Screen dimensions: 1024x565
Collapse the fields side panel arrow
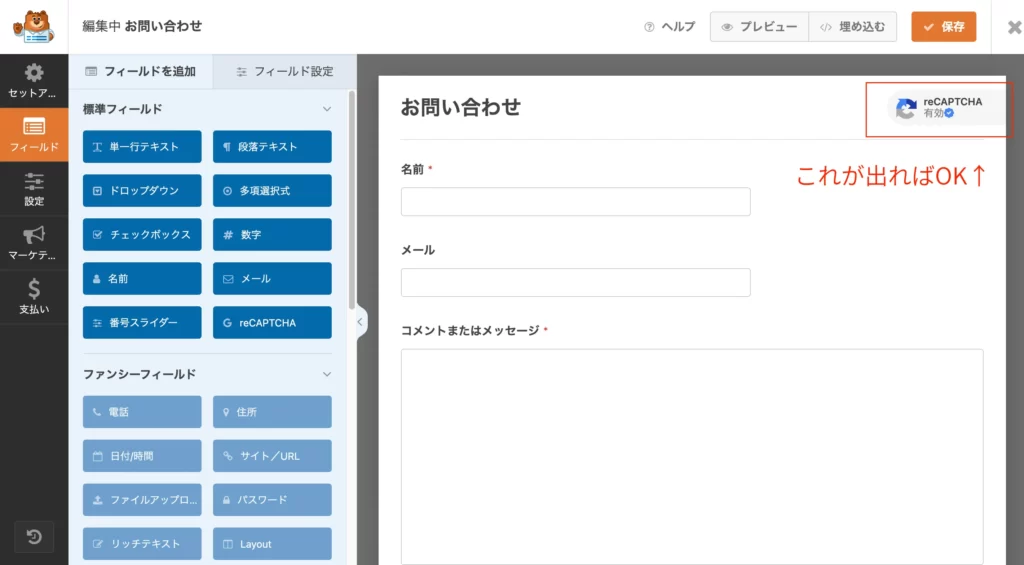(x=360, y=321)
